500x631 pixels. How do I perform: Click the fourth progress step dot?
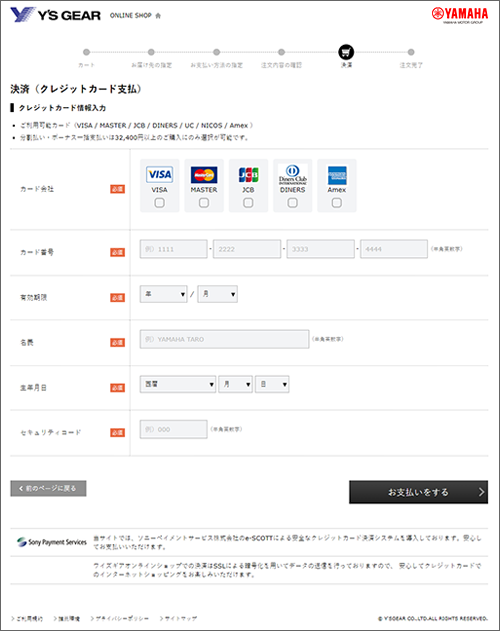click(281, 52)
